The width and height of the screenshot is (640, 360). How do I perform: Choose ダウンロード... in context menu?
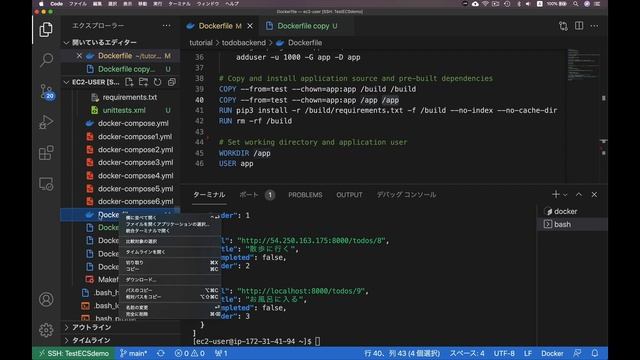(x=170, y=280)
